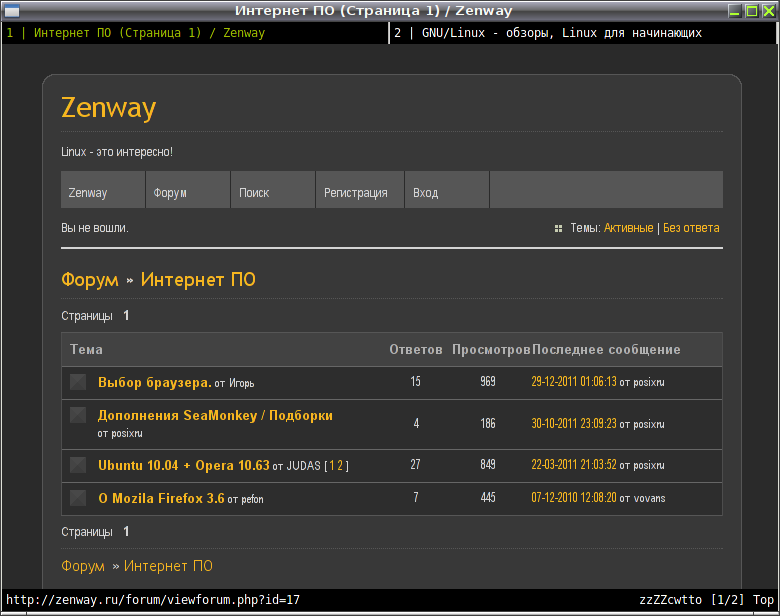780x616 pixels.
Task: Click the Просмотров column header
Action: pyautogui.click(x=491, y=349)
